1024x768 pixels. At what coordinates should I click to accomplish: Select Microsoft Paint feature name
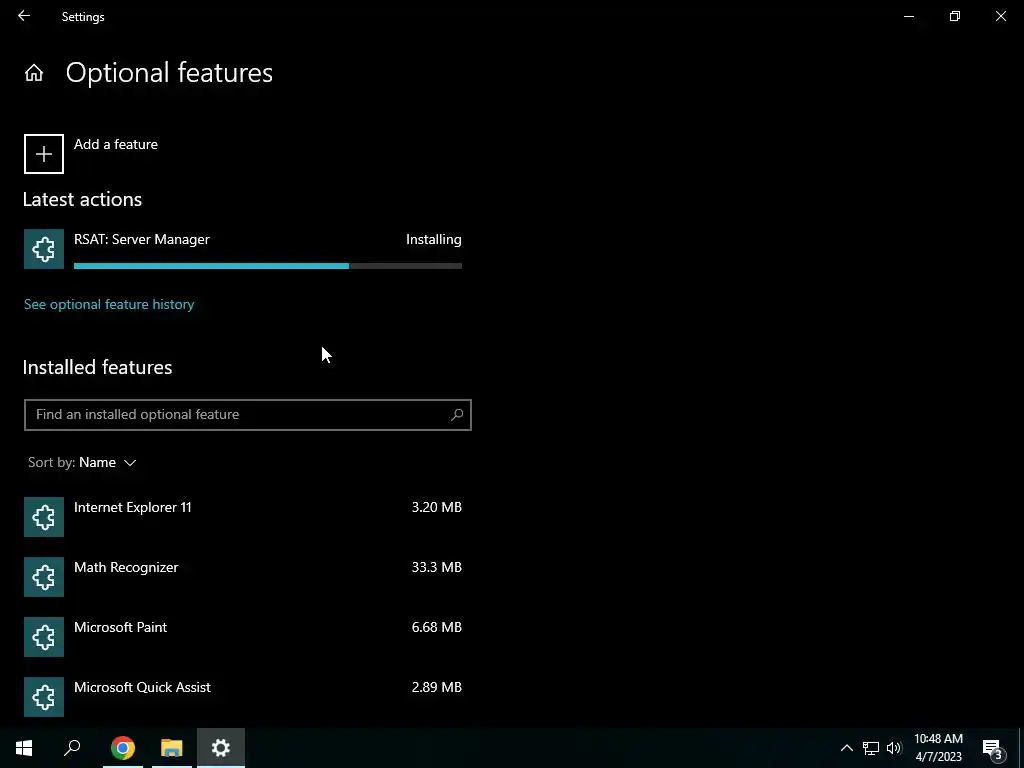[x=120, y=628]
